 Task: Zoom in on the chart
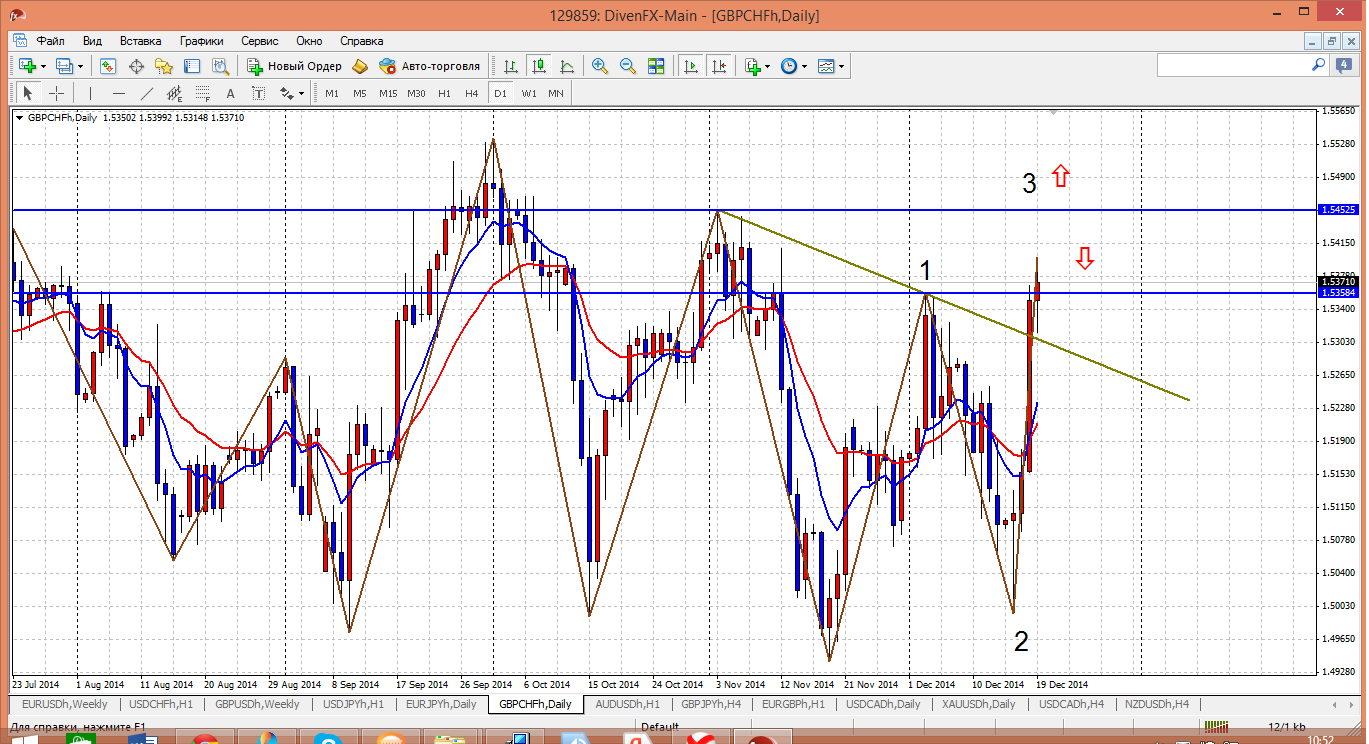(600, 66)
